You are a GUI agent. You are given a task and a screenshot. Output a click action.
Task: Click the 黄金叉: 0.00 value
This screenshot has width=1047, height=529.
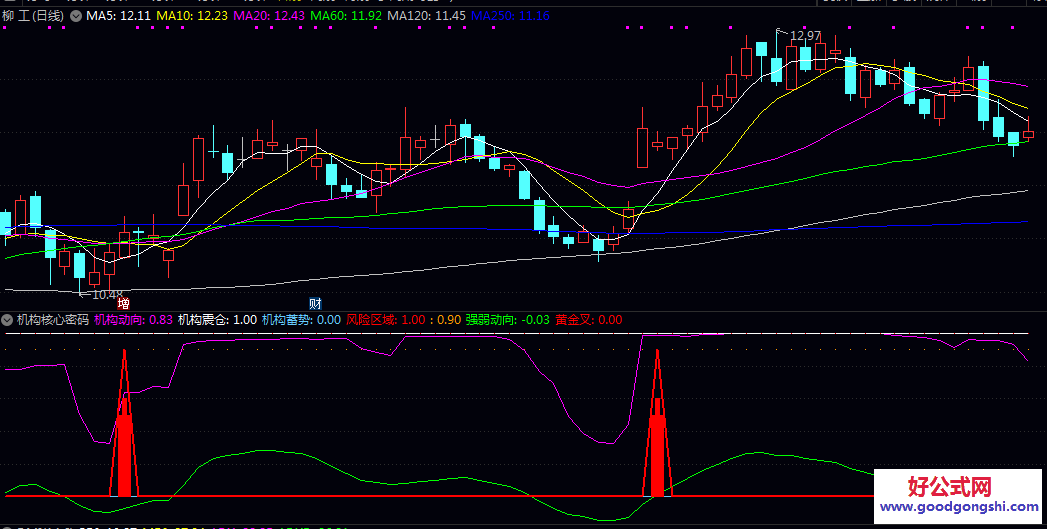[589, 320]
